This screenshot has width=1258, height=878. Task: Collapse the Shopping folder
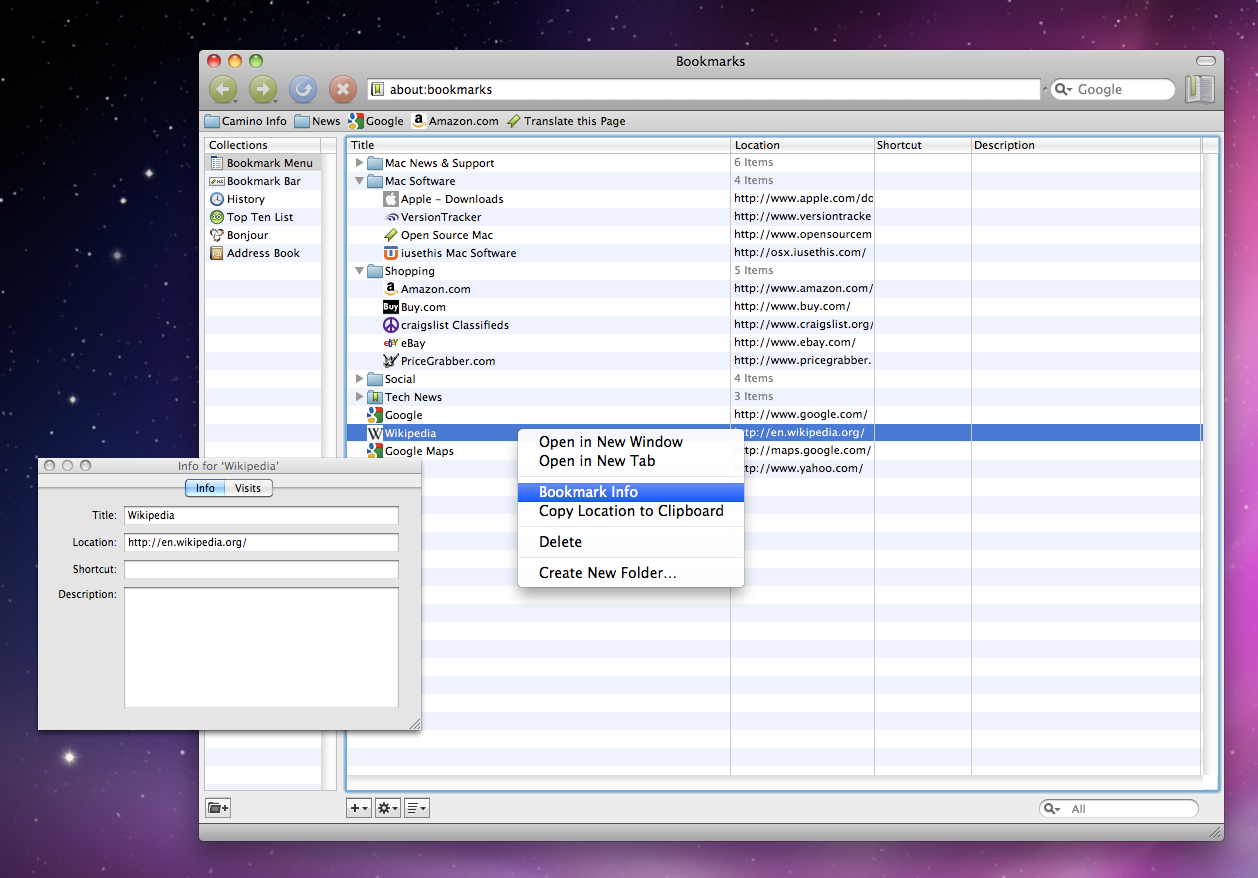coord(360,271)
